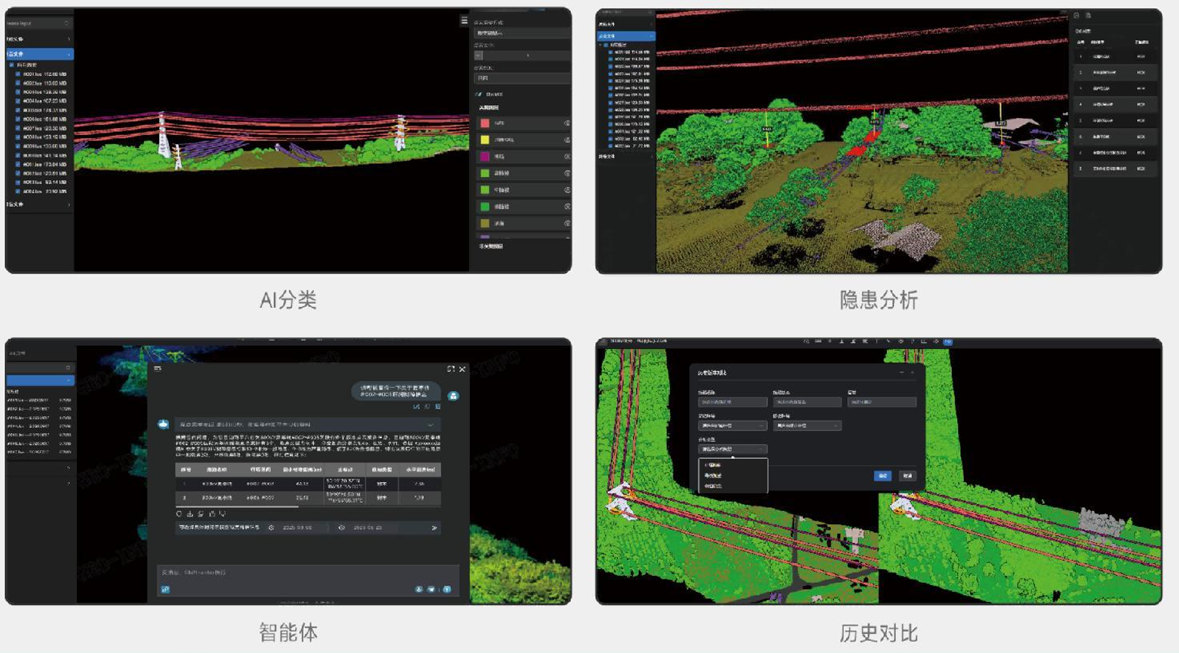Screen dimensions: 1179x653
Task: Expand the bottom collapsed section in AI分类 sidebar
Action: pyautogui.click(x=38, y=205)
